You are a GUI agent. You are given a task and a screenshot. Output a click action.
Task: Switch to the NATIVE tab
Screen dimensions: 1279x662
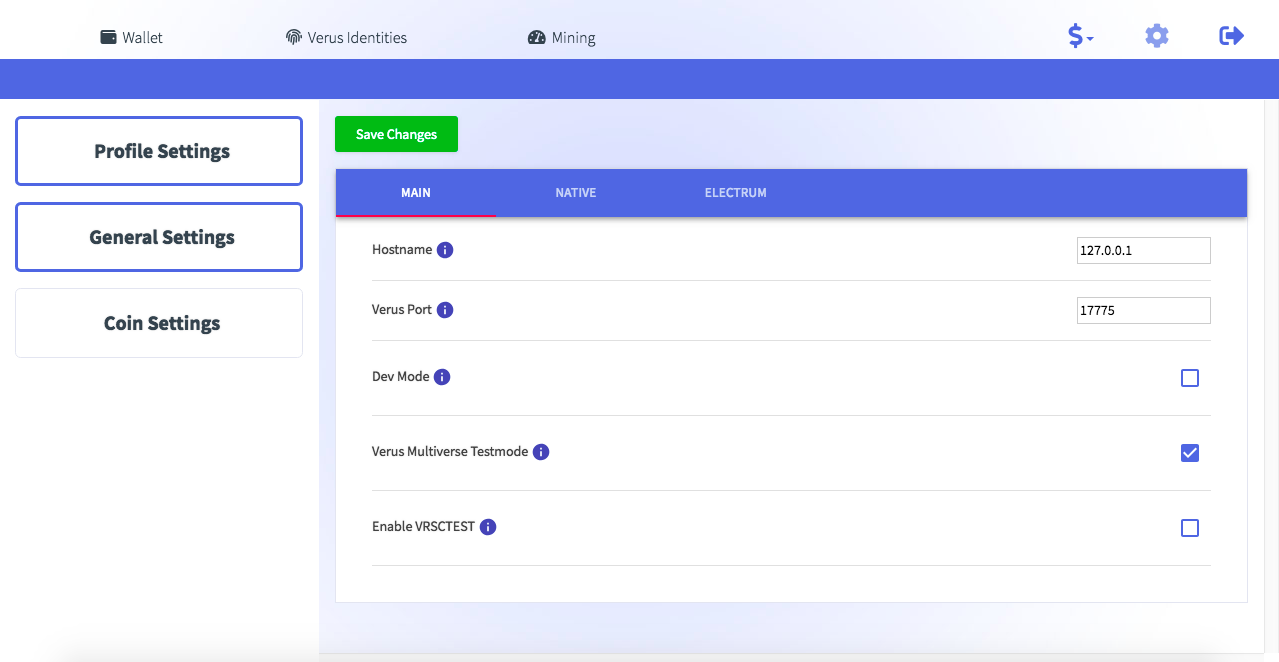pos(576,192)
